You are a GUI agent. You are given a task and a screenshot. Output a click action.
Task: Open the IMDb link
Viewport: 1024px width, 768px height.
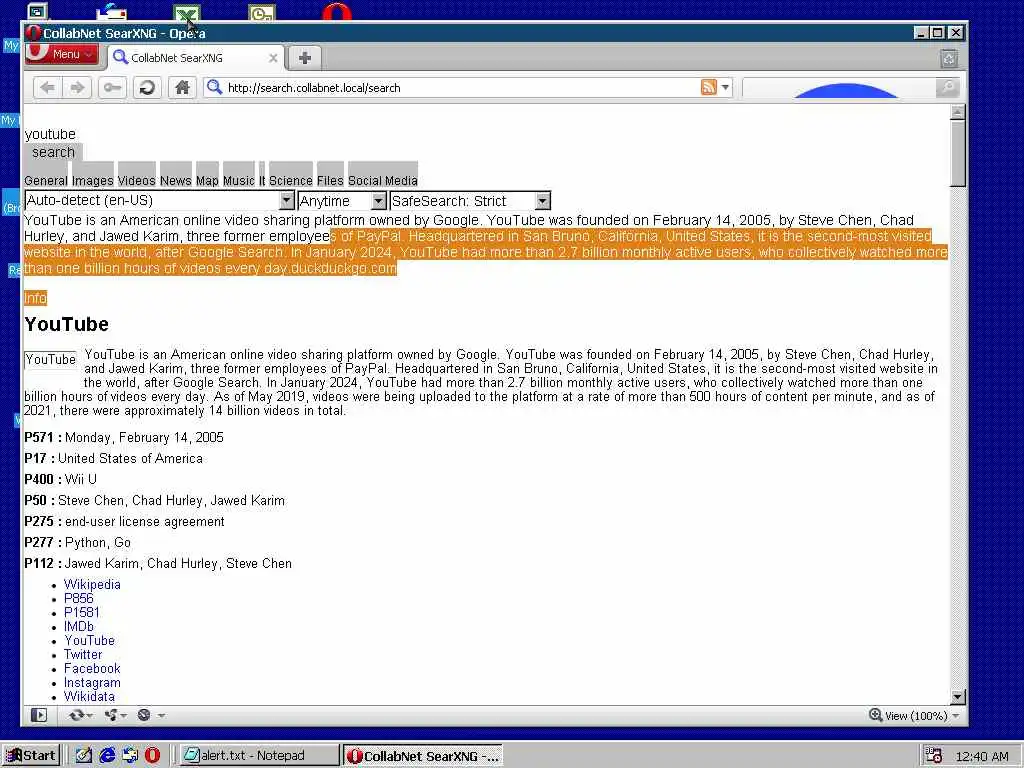78,626
